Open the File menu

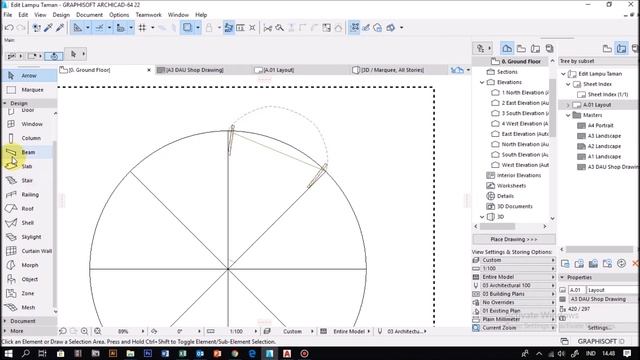click(x=8, y=15)
